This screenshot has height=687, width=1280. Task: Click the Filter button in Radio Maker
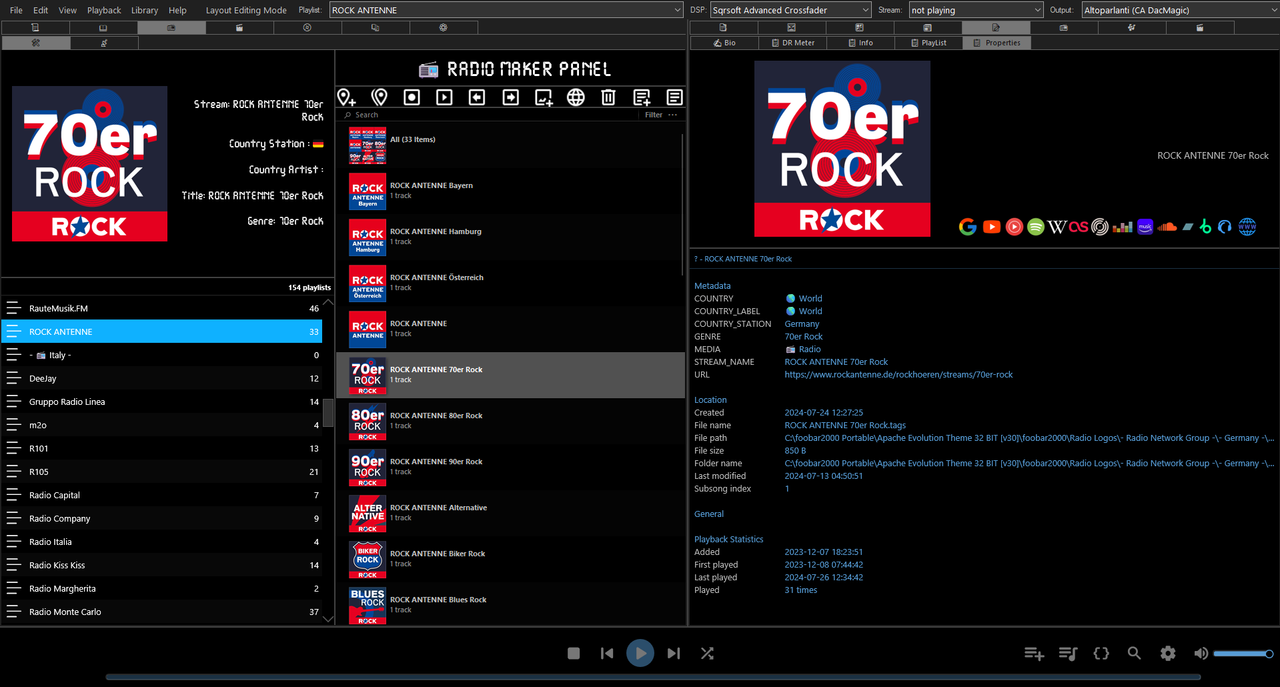(x=653, y=115)
